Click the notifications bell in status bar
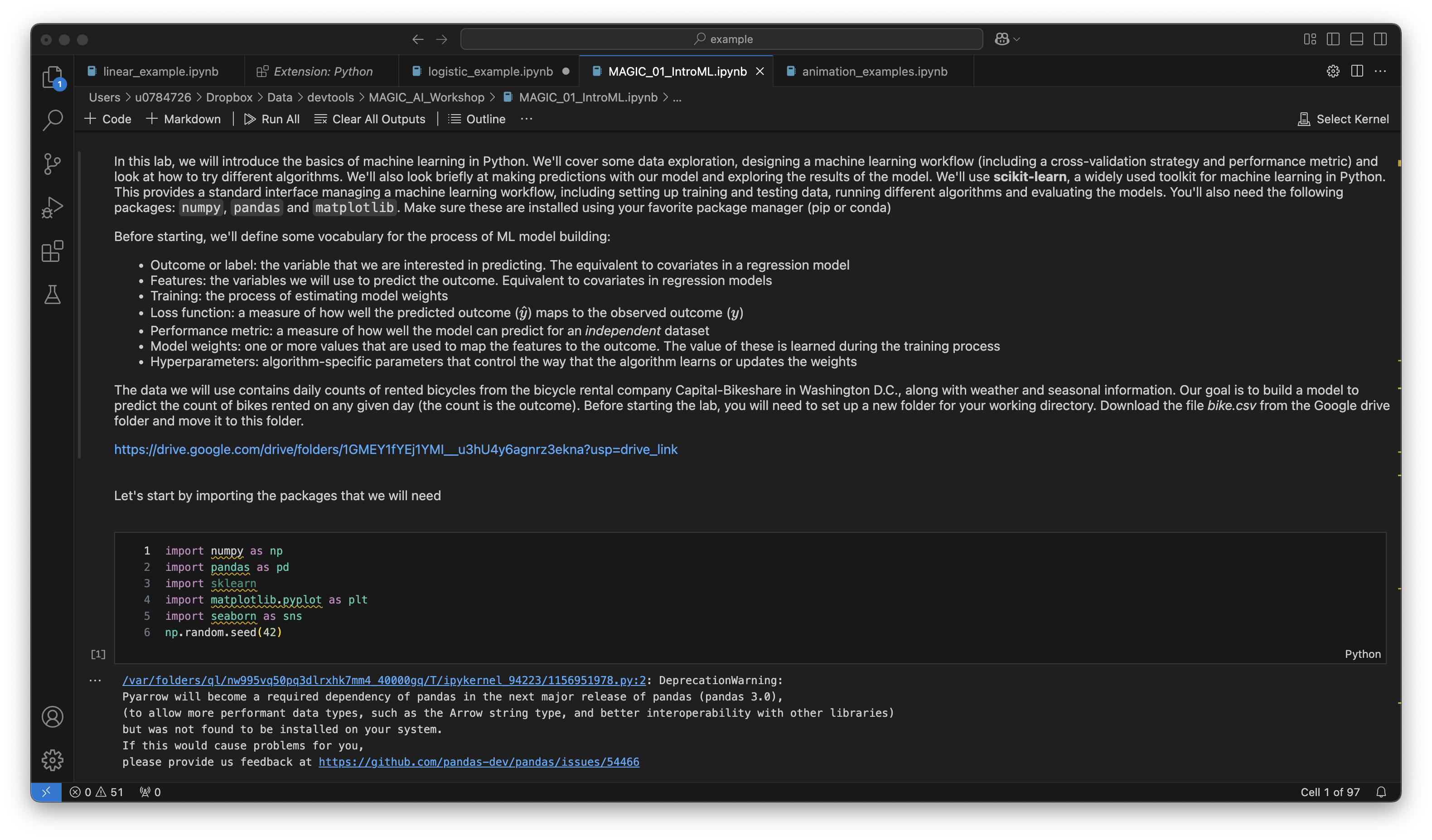This screenshot has width=1432, height=840. tap(1381, 792)
